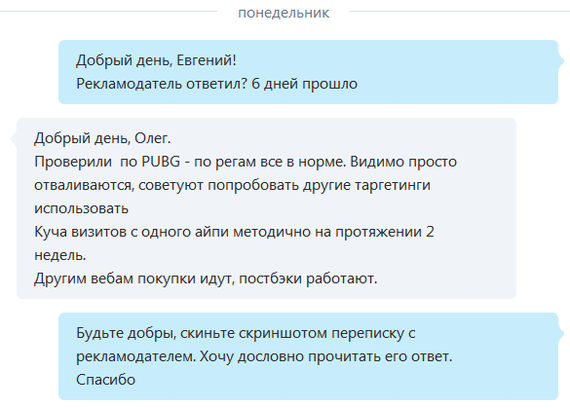
Task: Click the line 'рекламодателем. Хочу дословно прочитать'
Action: point(264,356)
